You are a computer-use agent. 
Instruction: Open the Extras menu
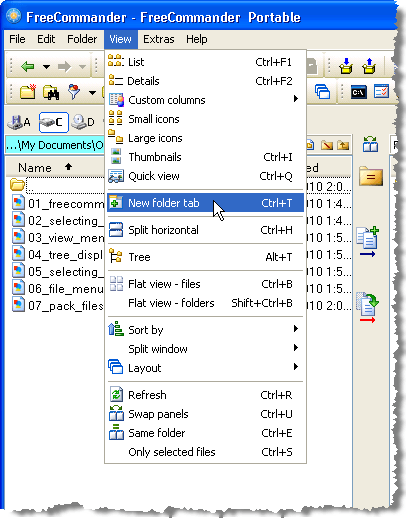[159, 39]
